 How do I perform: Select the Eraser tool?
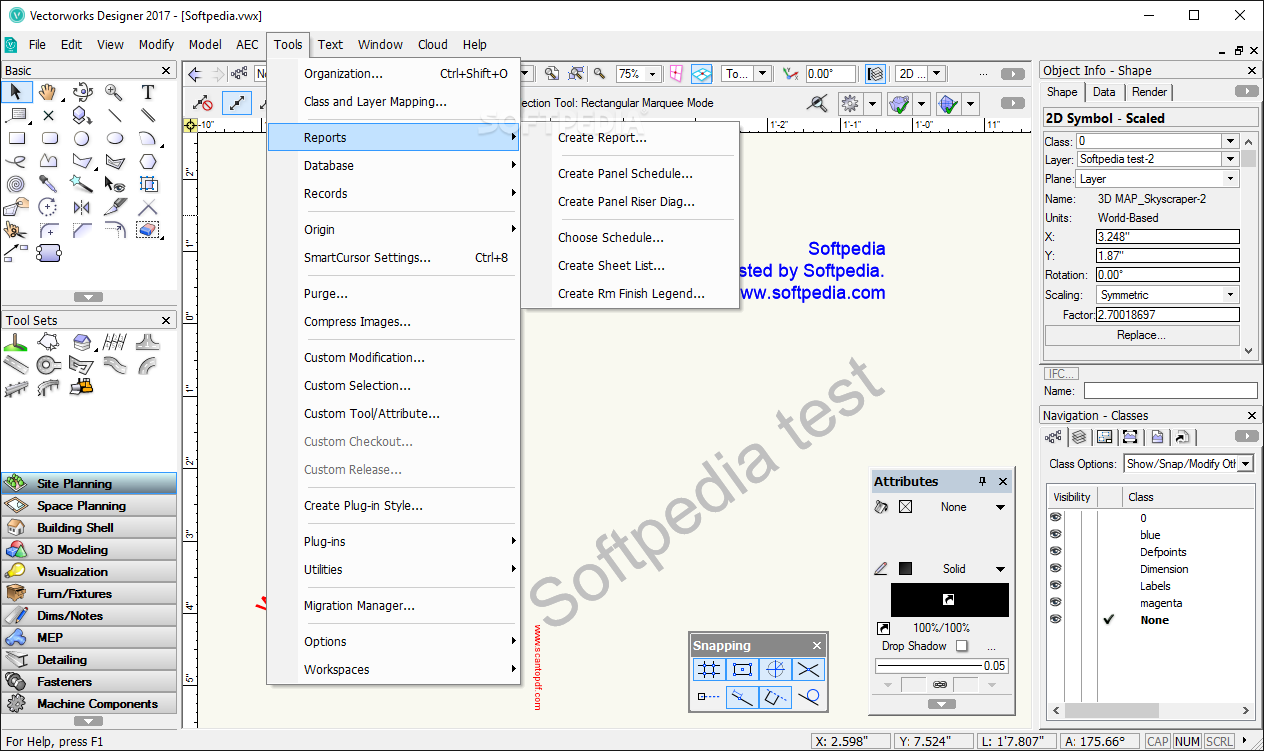click(x=148, y=230)
